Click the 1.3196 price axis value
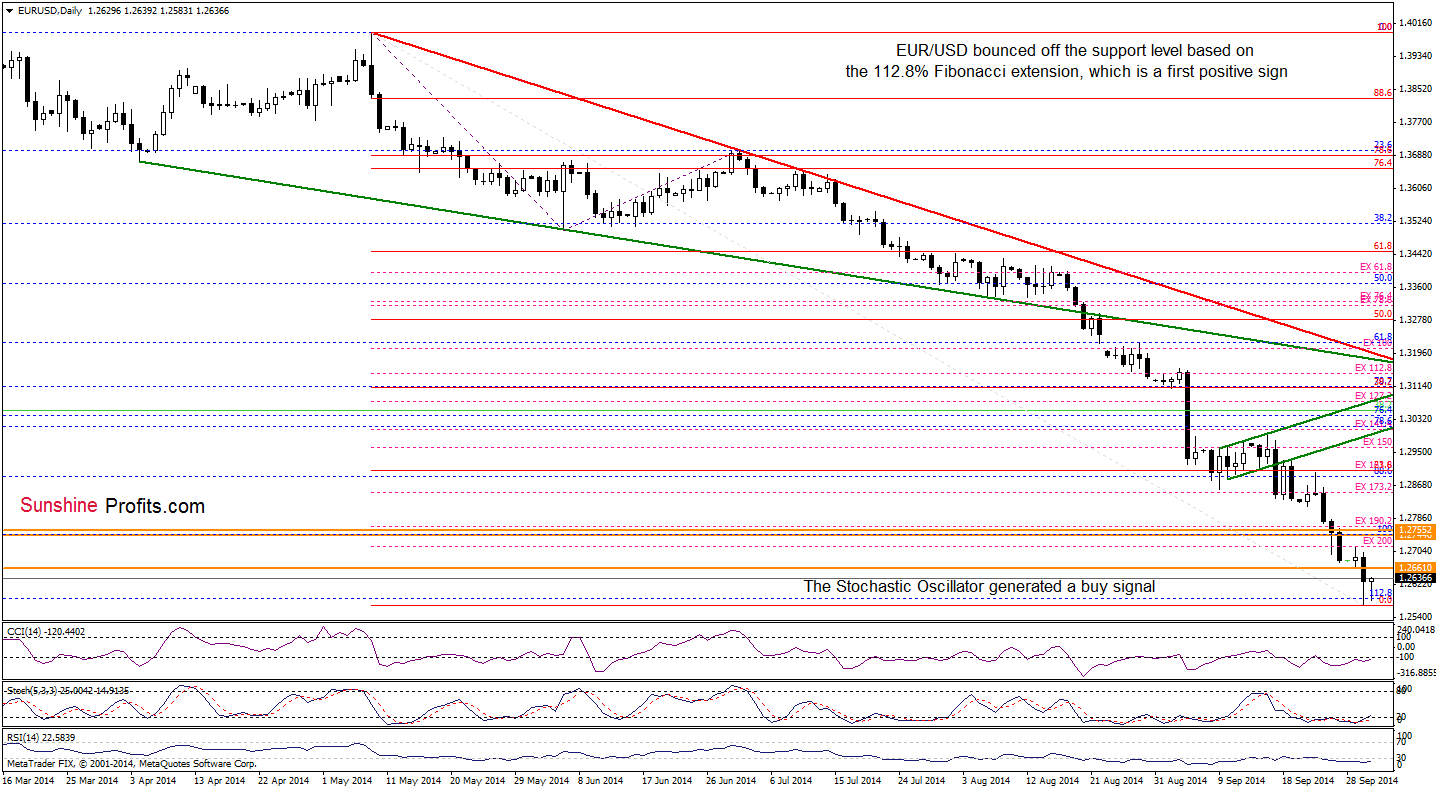1436x789 pixels. 1415,353
